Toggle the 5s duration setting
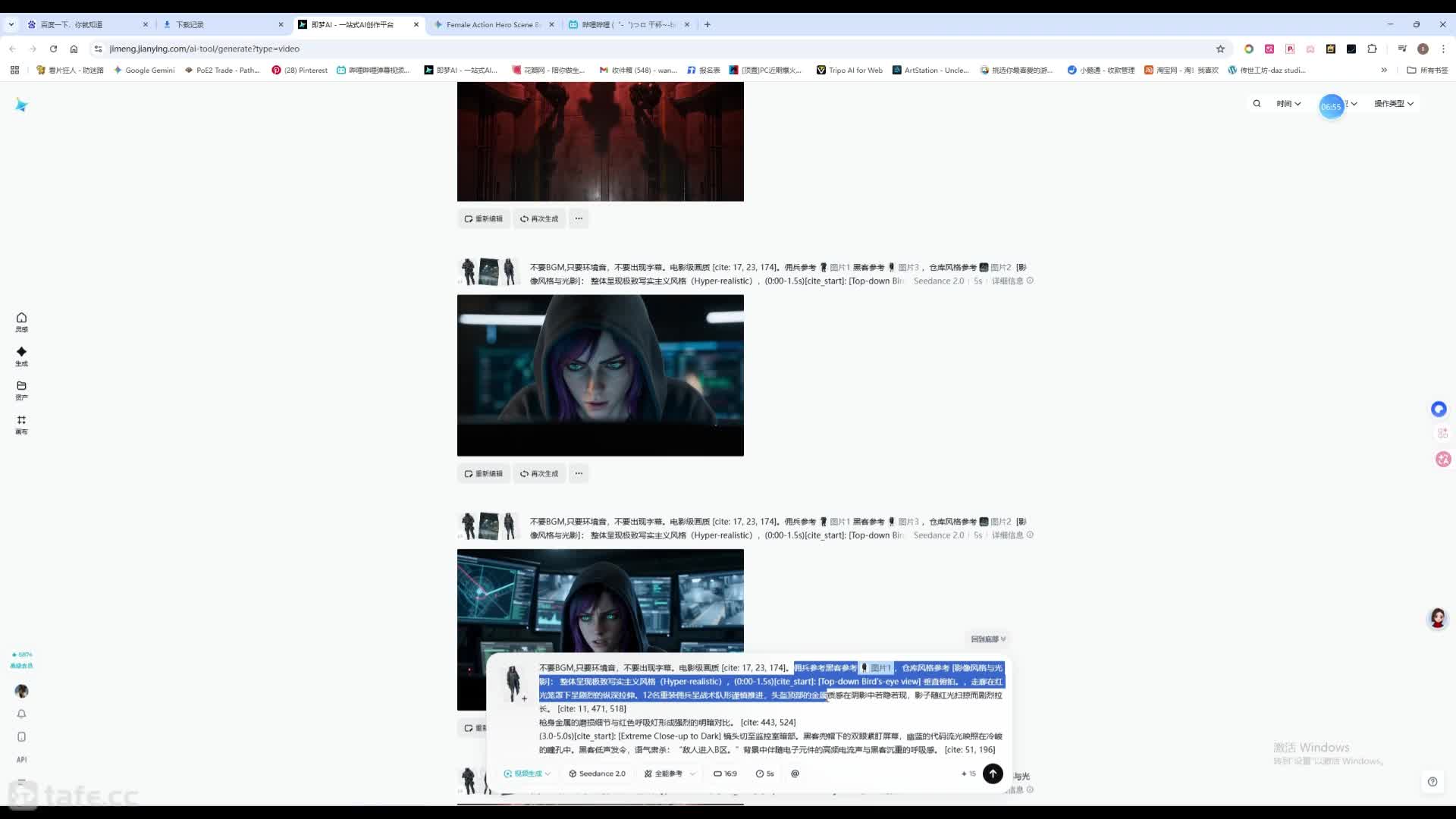 click(x=764, y=773)
